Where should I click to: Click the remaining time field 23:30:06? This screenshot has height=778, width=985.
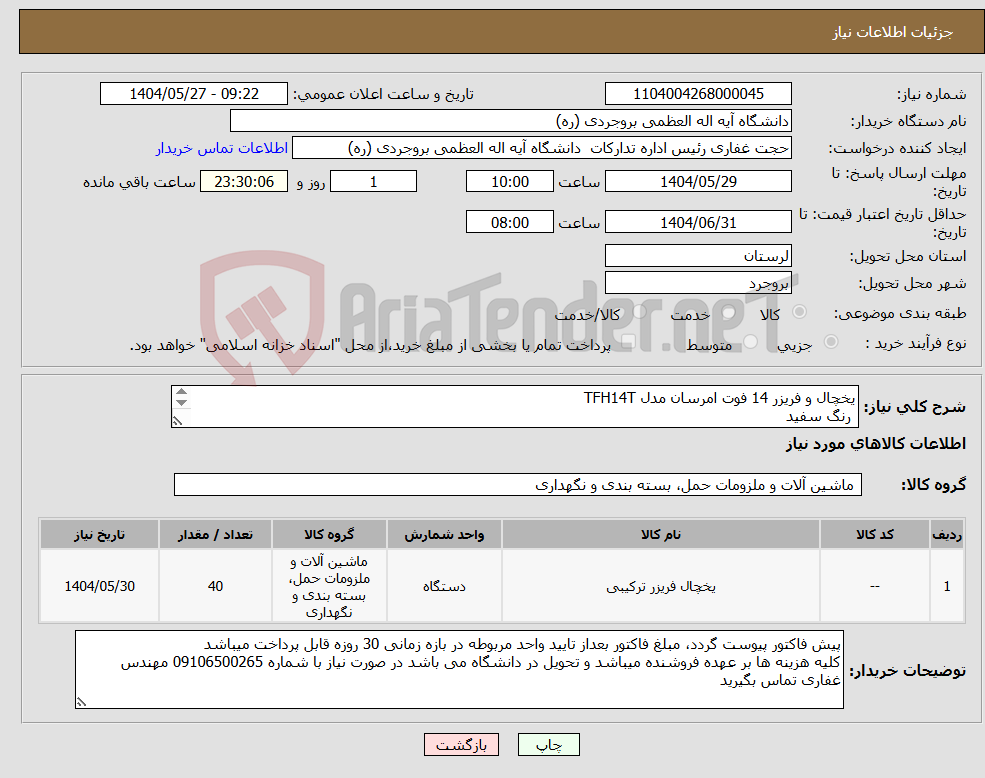244,182
